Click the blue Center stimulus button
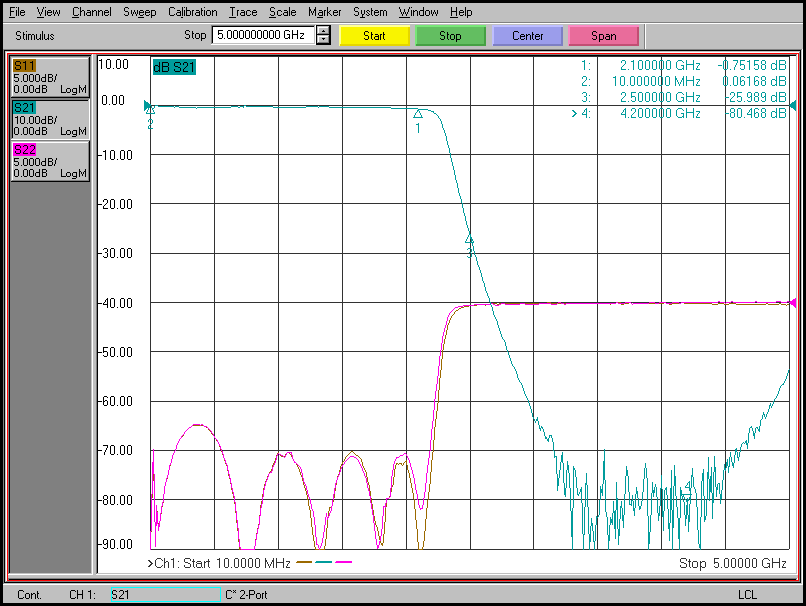The width and height of the screenshot is (806, 606). point(527,36)
